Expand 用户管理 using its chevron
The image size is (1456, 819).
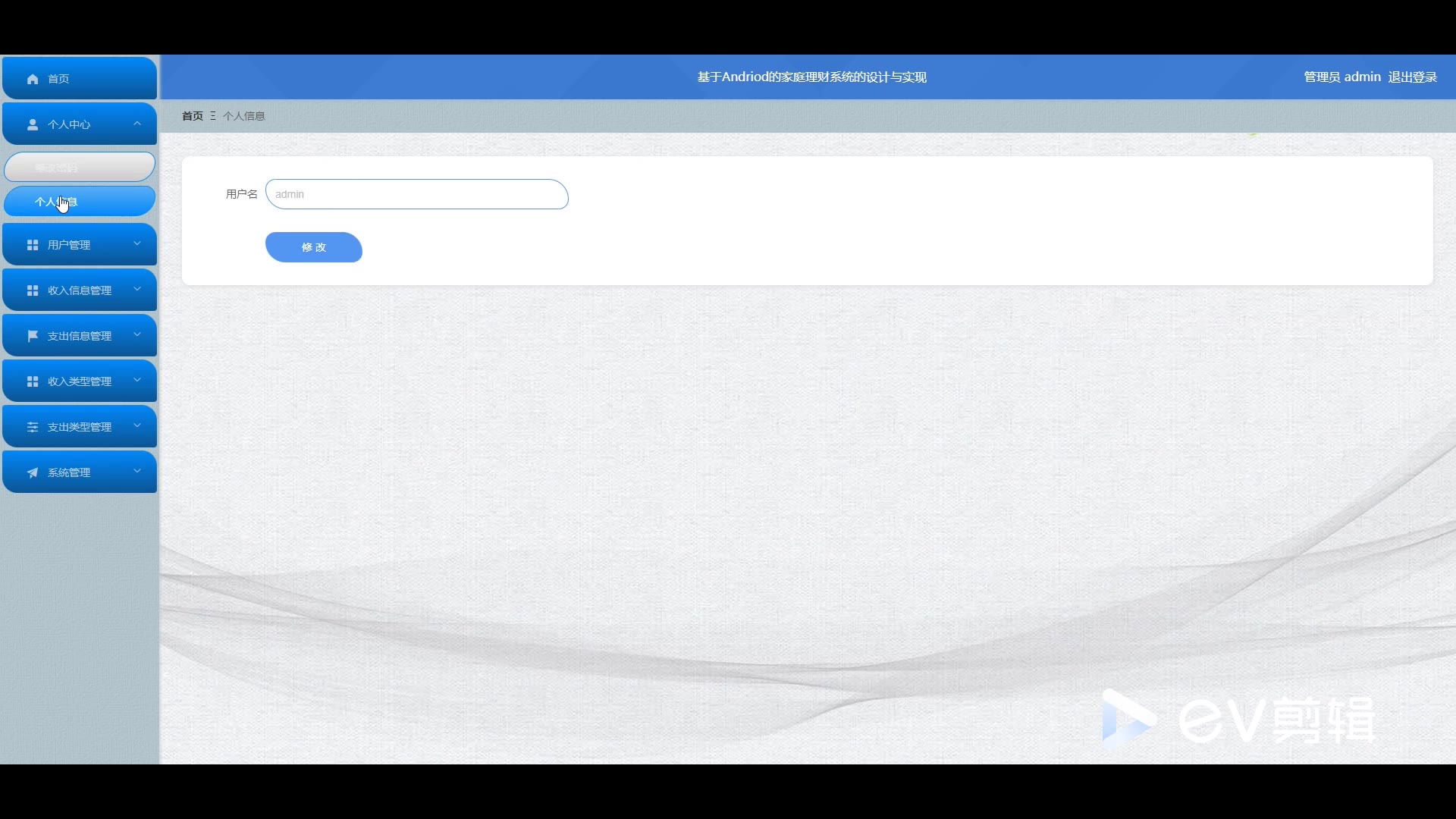click(x=137, y=243)
